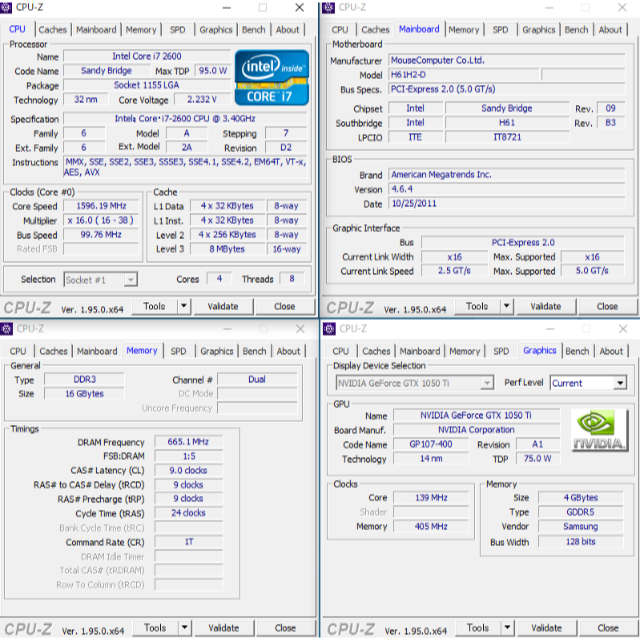Click the American Megatrends Inc. brand field
Viewport: 640px width, 640px height.
click(506, 175)
